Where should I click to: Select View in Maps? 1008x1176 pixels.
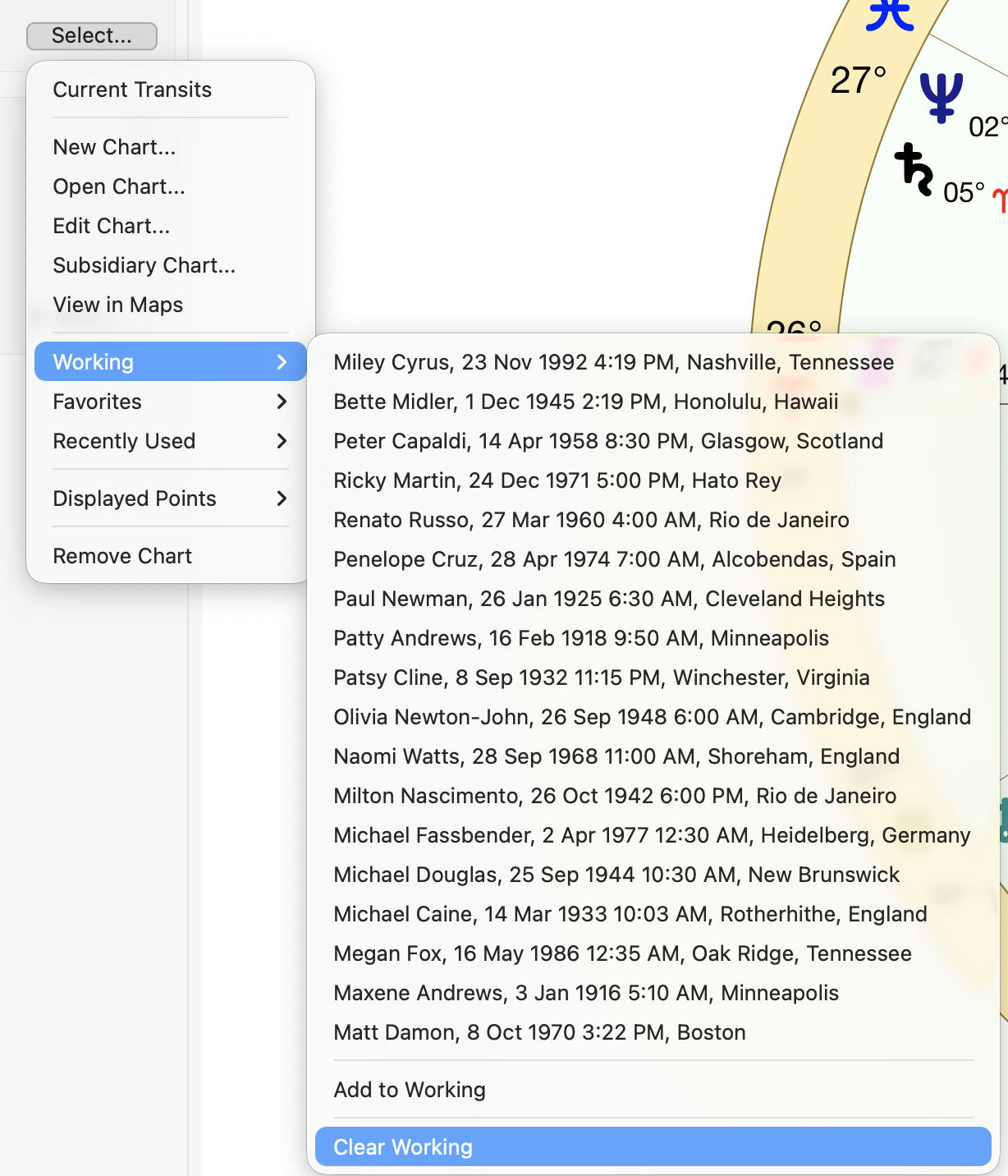tap(171, 305)
